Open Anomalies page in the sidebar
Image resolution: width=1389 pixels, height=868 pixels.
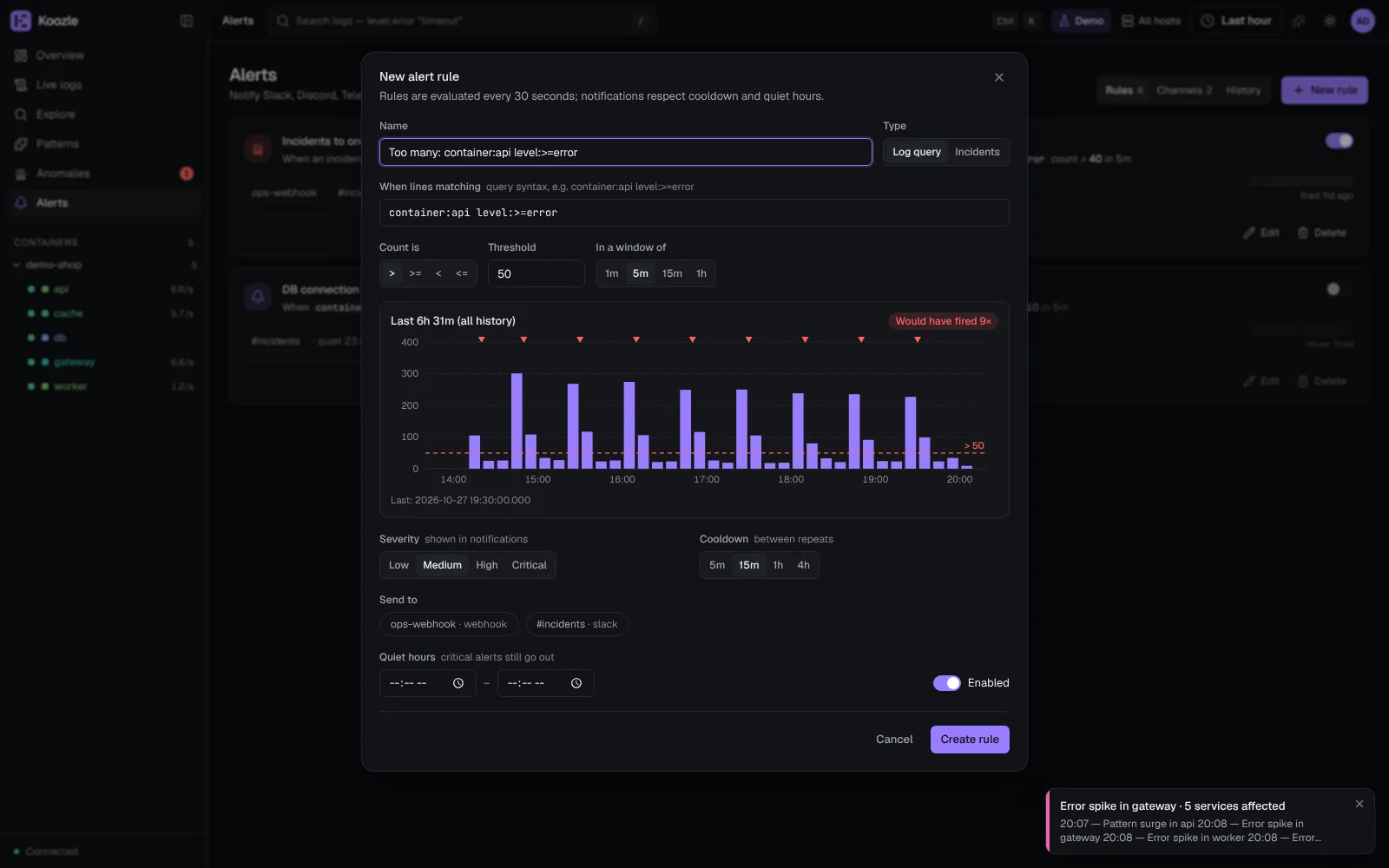[104, 174]
